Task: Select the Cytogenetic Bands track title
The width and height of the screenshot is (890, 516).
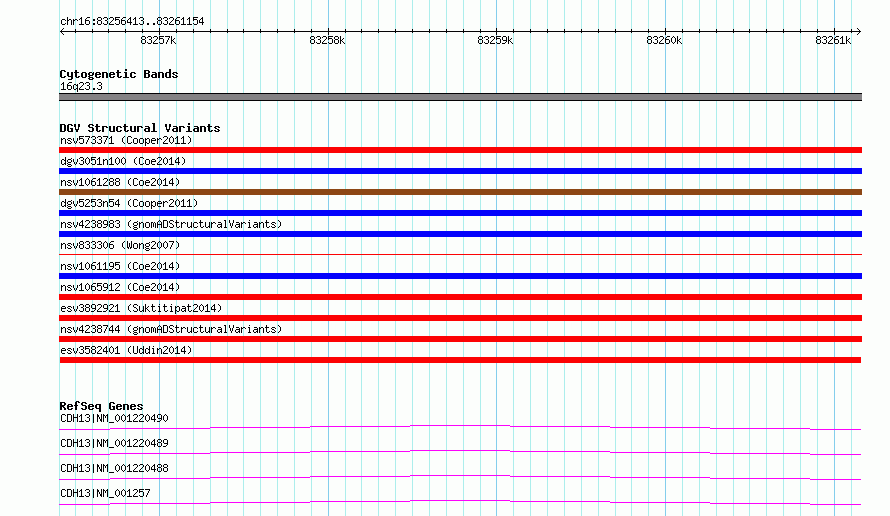Action: click(x=119, y=74)
